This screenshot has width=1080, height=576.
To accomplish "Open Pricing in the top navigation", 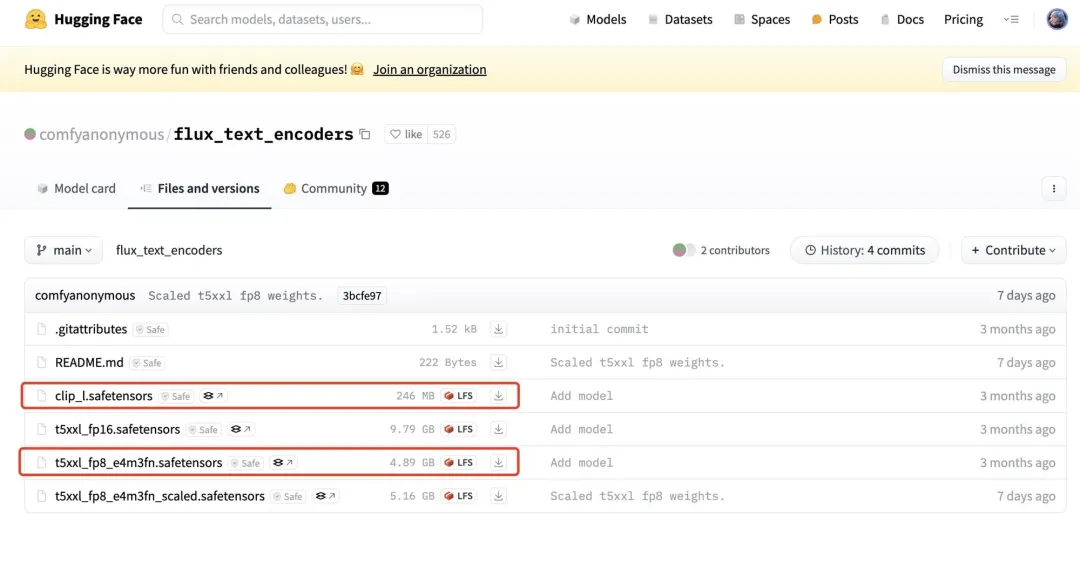I will coord(963,19).
